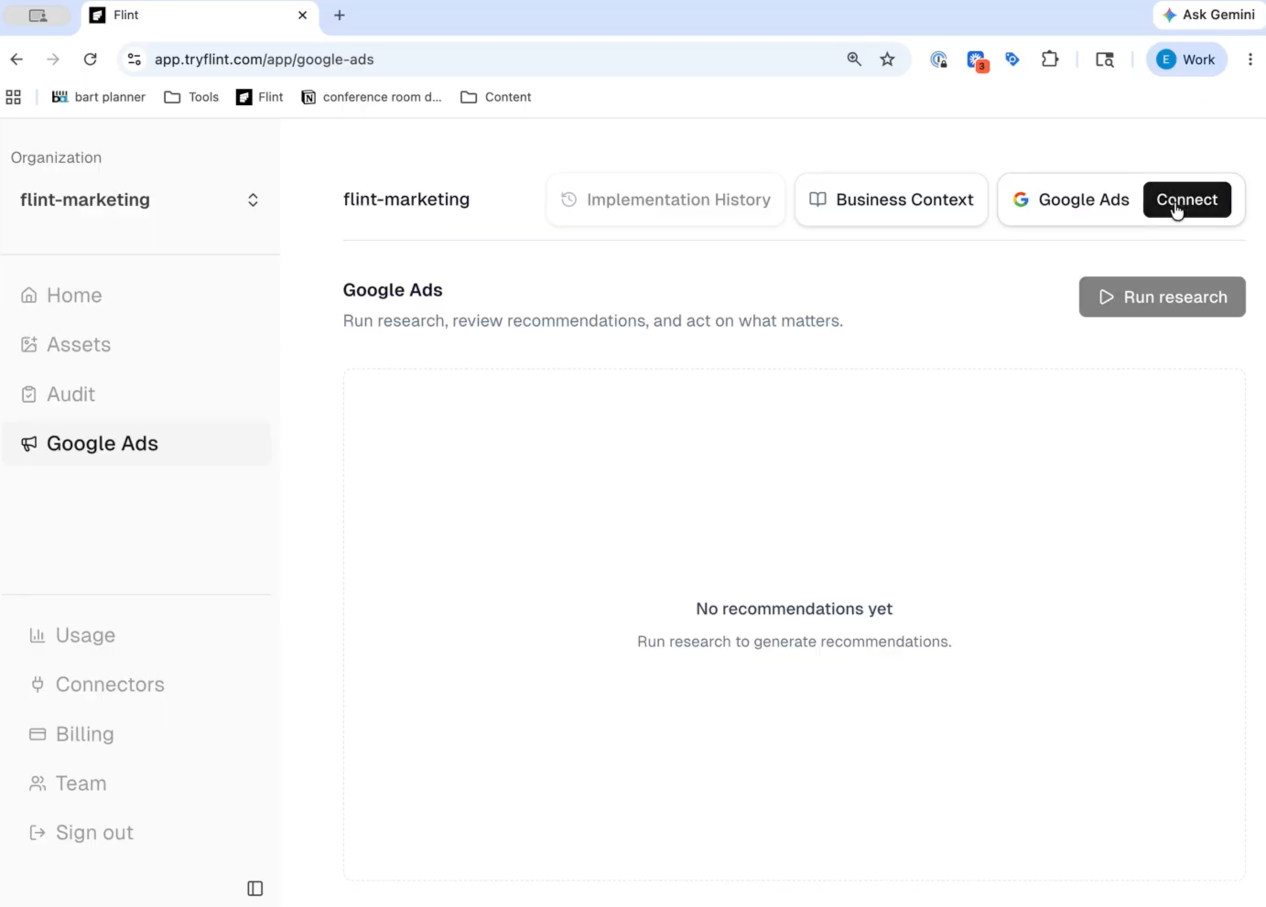Click the extension icon with badge 3

pyautogui.click(x=976, y=60)
